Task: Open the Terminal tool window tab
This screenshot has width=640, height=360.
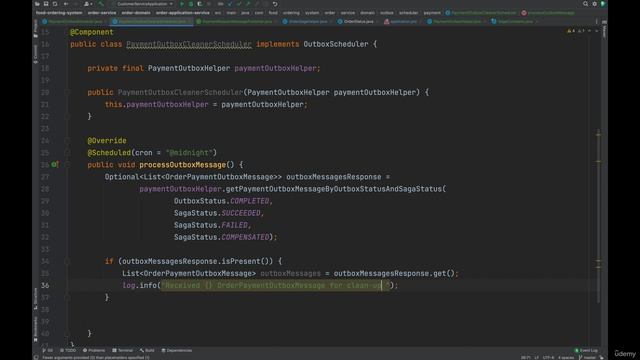Action: [x=123, y=350]
